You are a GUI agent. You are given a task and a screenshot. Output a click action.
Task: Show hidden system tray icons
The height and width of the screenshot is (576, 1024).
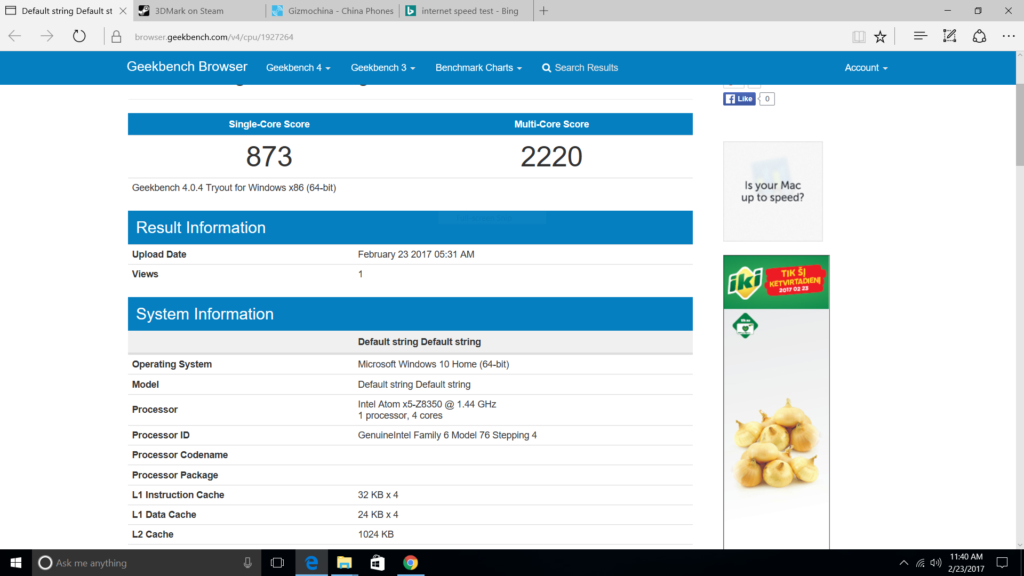(x=904, y=562)
